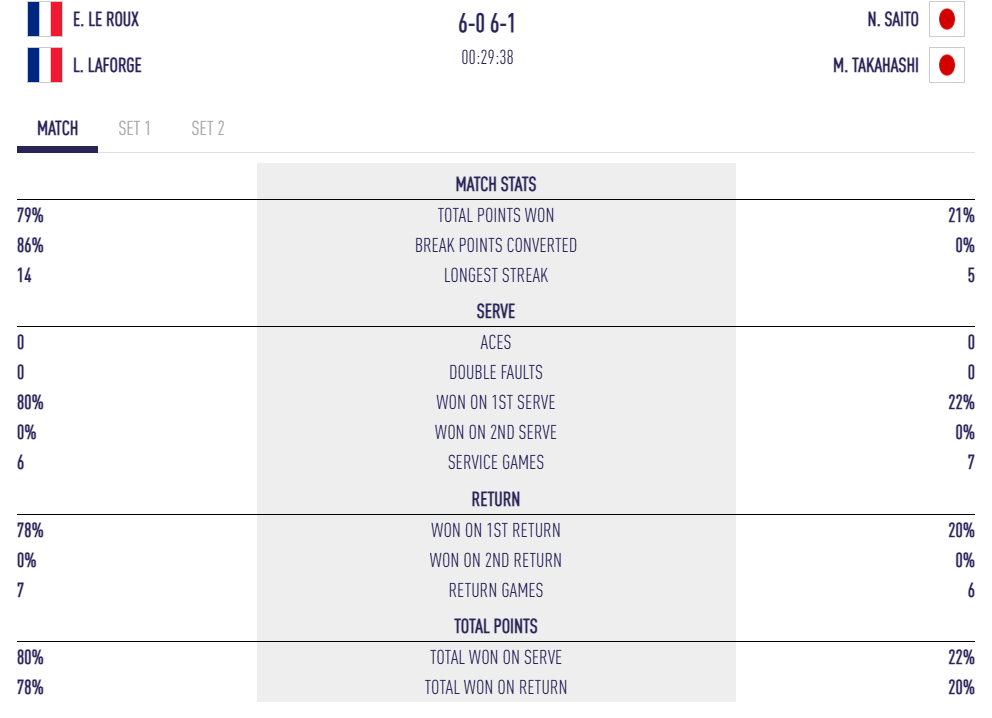
Task: Click the TOTAL POINTS section header
Action: pyautogui.click(x=496, y=626)
